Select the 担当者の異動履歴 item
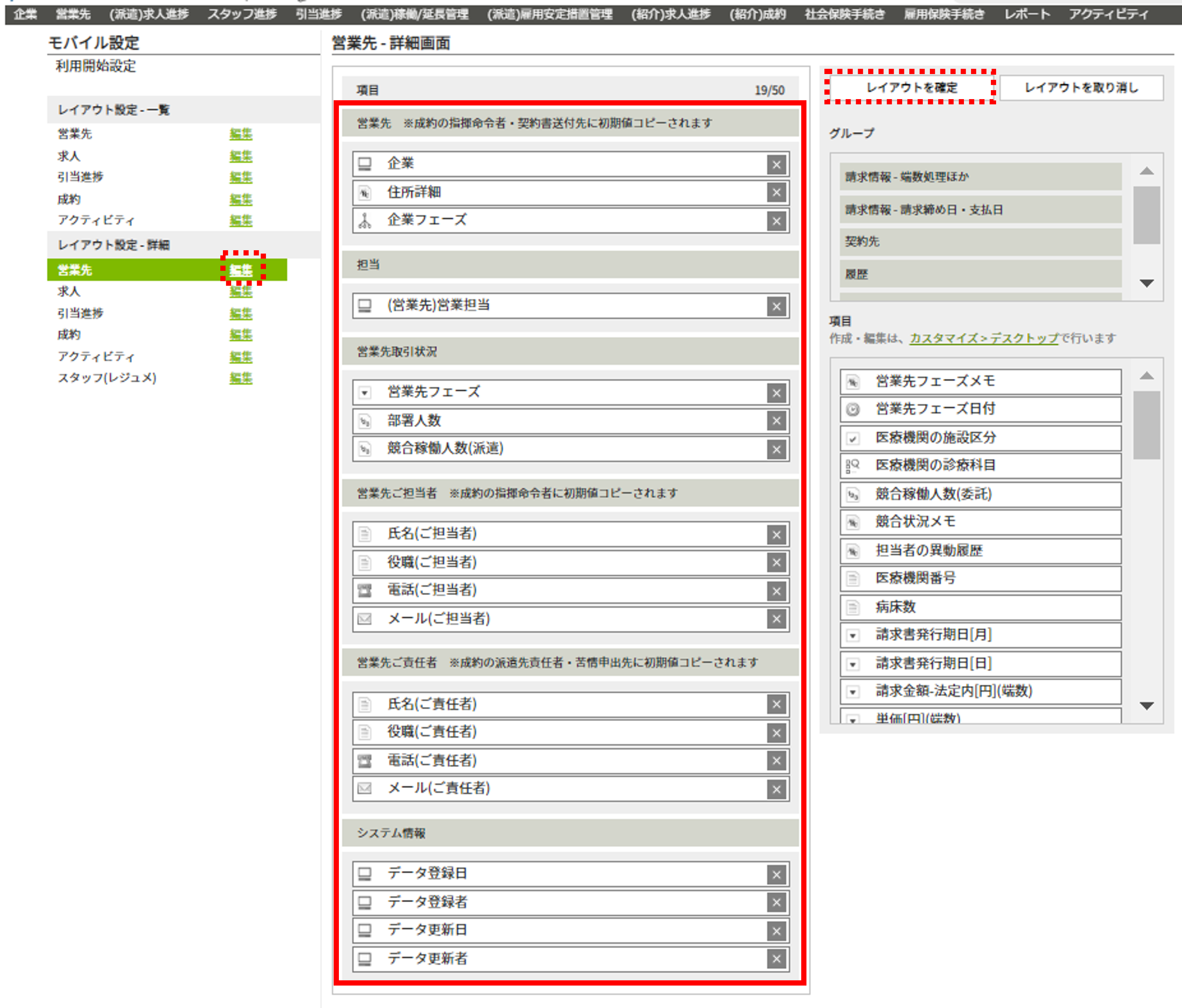The image size is (1182, 1008). tap(980, 551)
